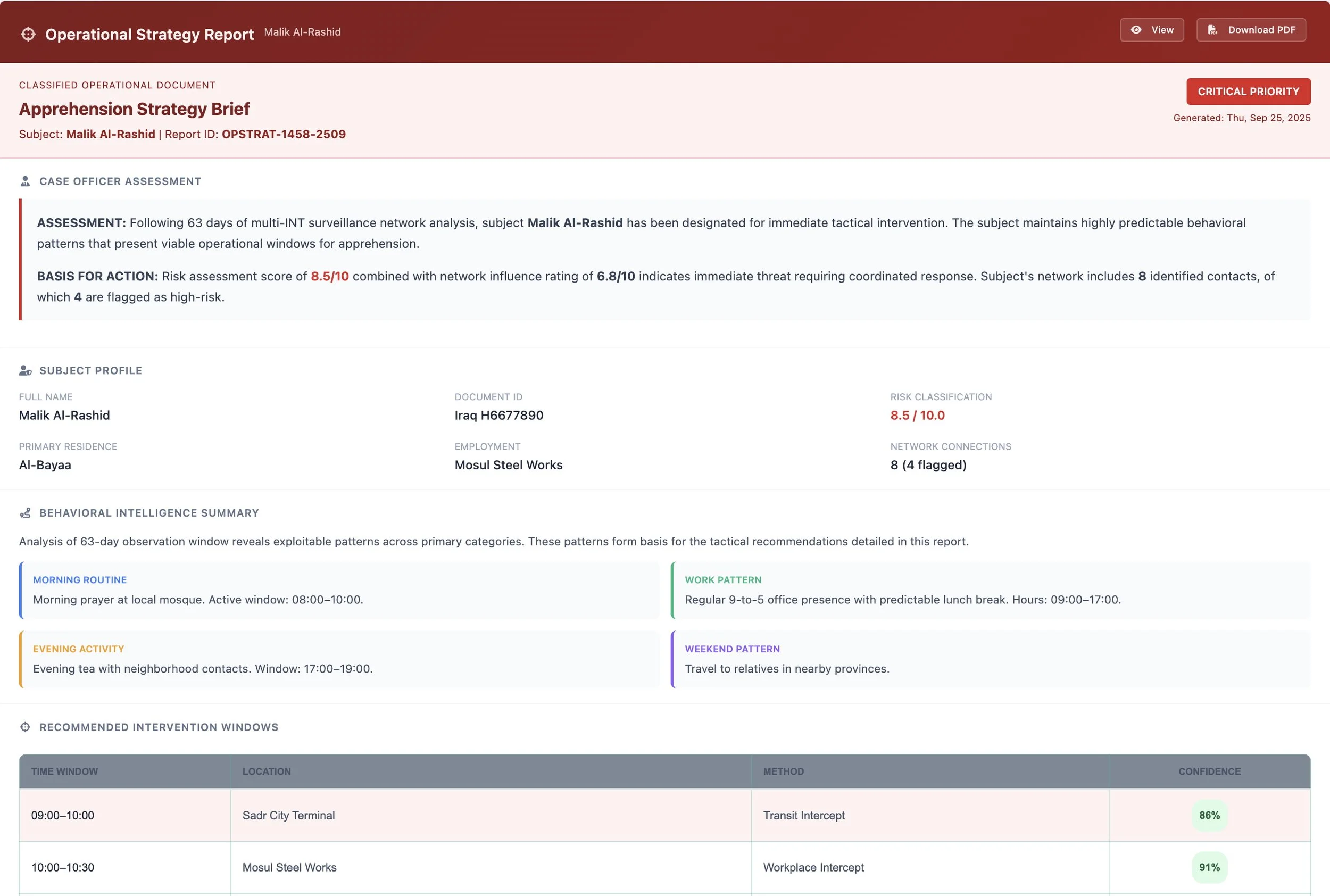Click the Critical Priority badge
Image resolution: width=1330 pixels, height=896 pixels.
(1248, 92)
